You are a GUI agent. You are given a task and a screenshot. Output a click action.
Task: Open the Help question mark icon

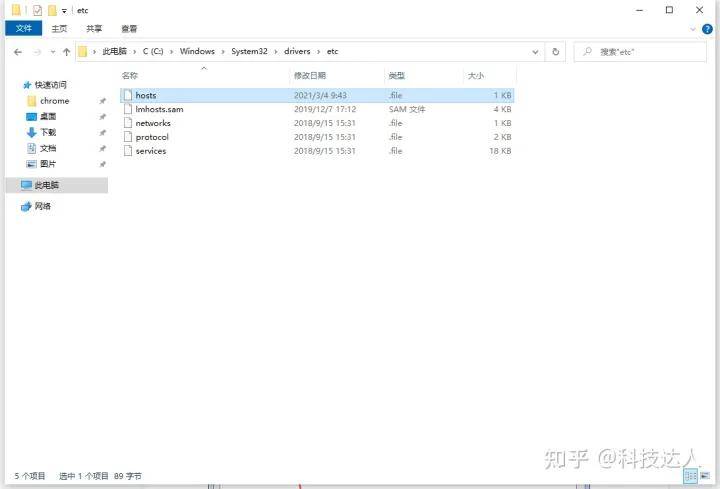coord(707,29)
